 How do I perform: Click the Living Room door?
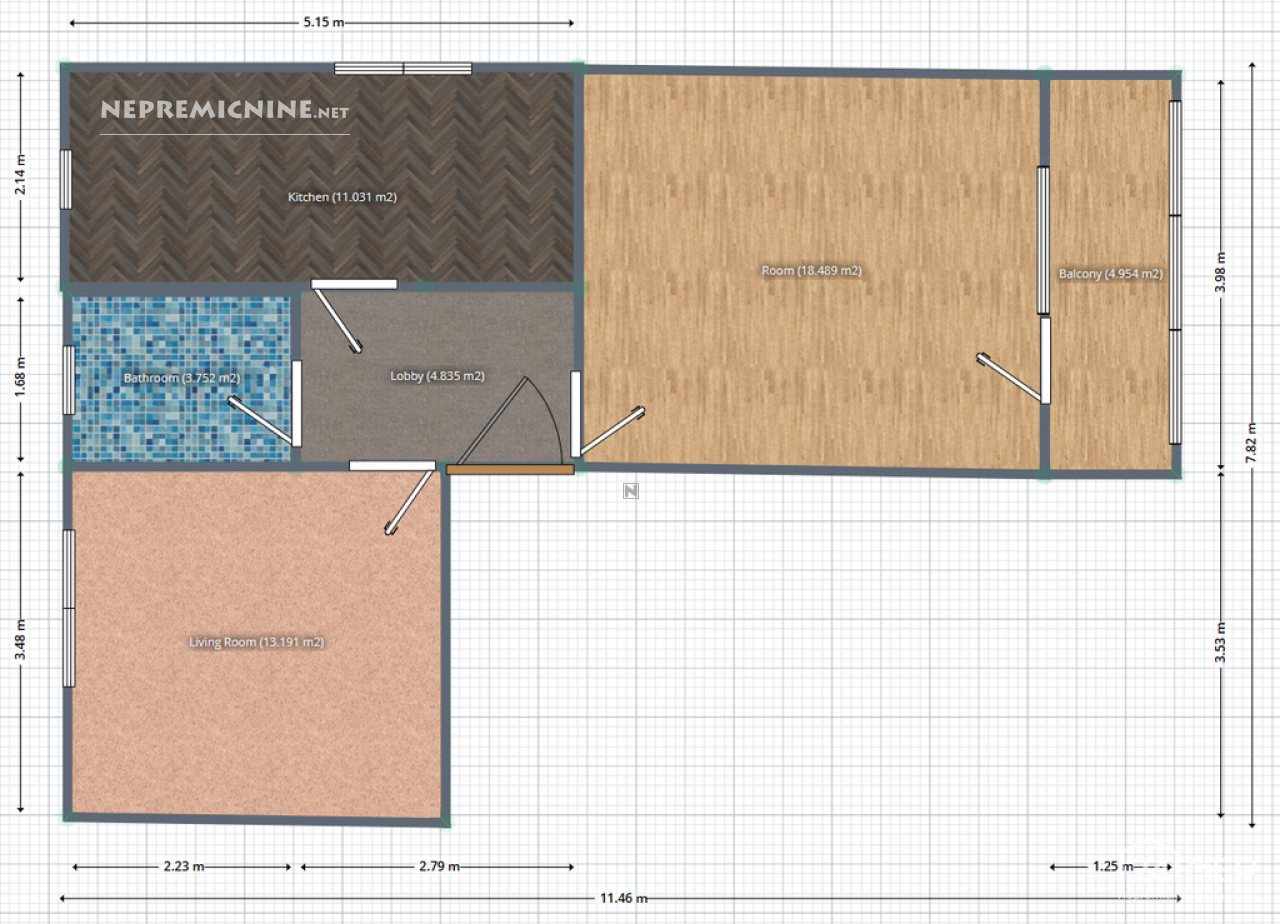[392, 466]
